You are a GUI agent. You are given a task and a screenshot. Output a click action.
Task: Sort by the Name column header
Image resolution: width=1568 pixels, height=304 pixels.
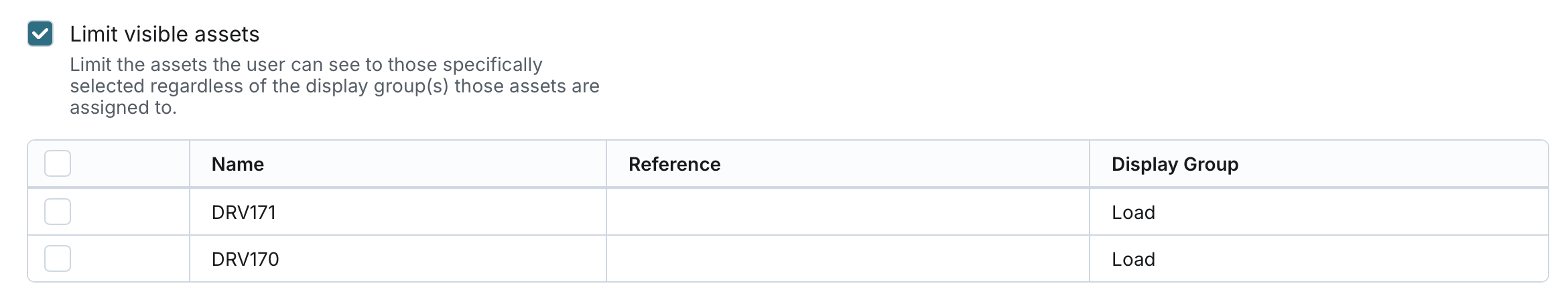237,164
